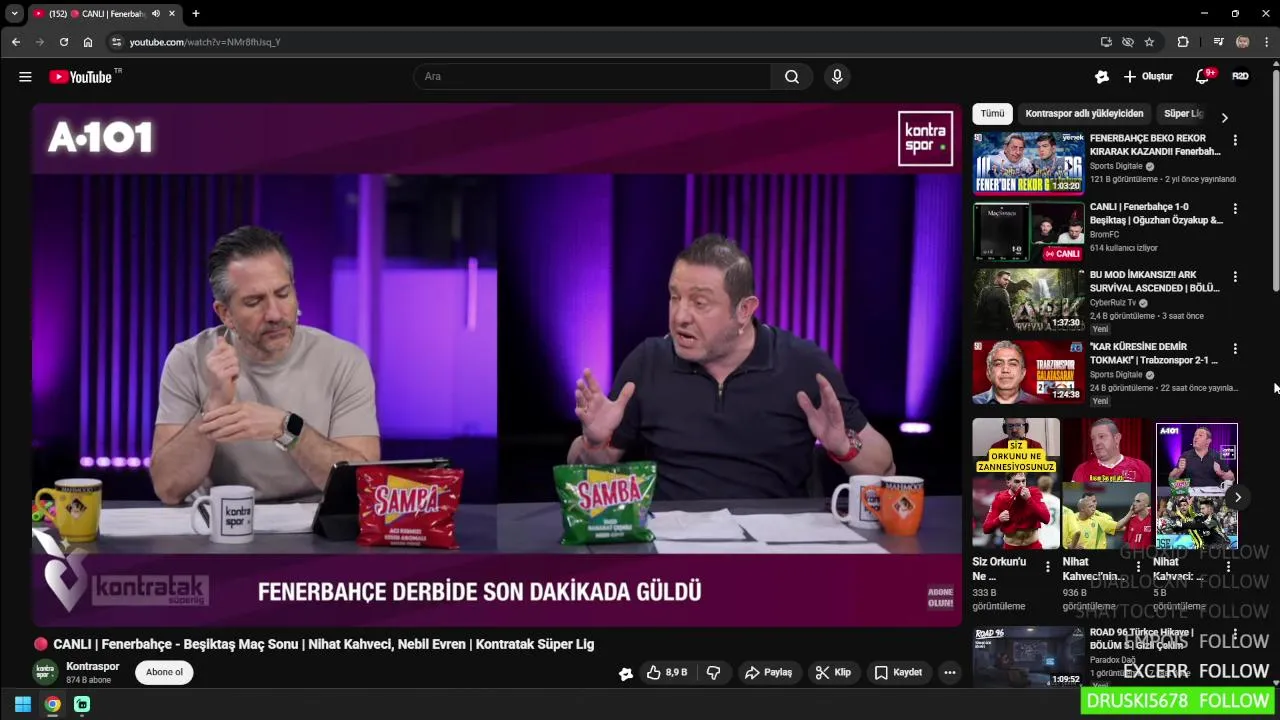
Task: Bookmark this page with the star icon
Action: point(1150,42)
